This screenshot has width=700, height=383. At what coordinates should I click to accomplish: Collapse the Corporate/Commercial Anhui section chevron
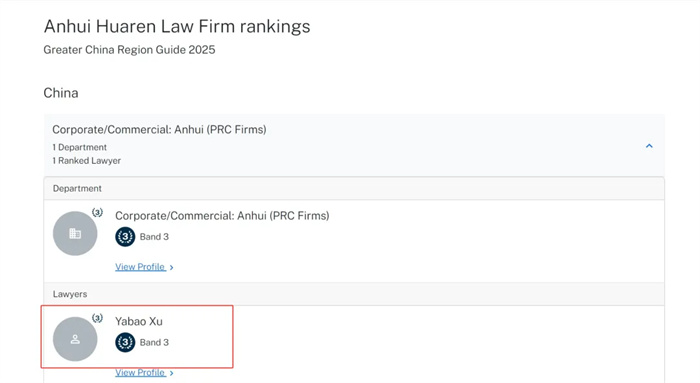pyautogui.click(x=649, y=146)
